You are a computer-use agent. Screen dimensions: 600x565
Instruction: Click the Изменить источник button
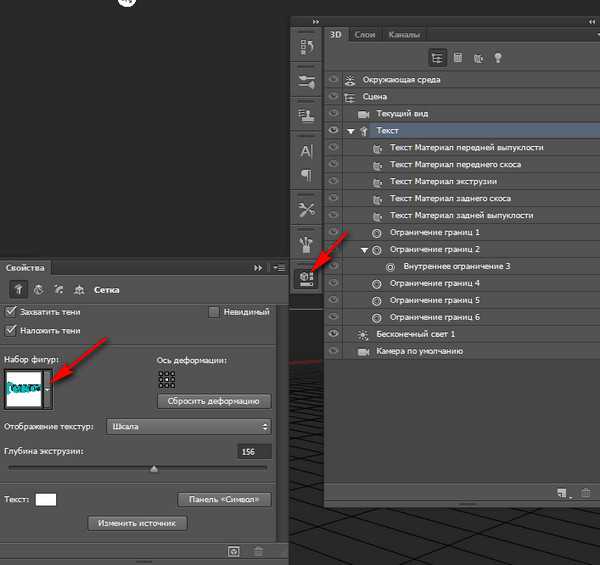(137, 523)
